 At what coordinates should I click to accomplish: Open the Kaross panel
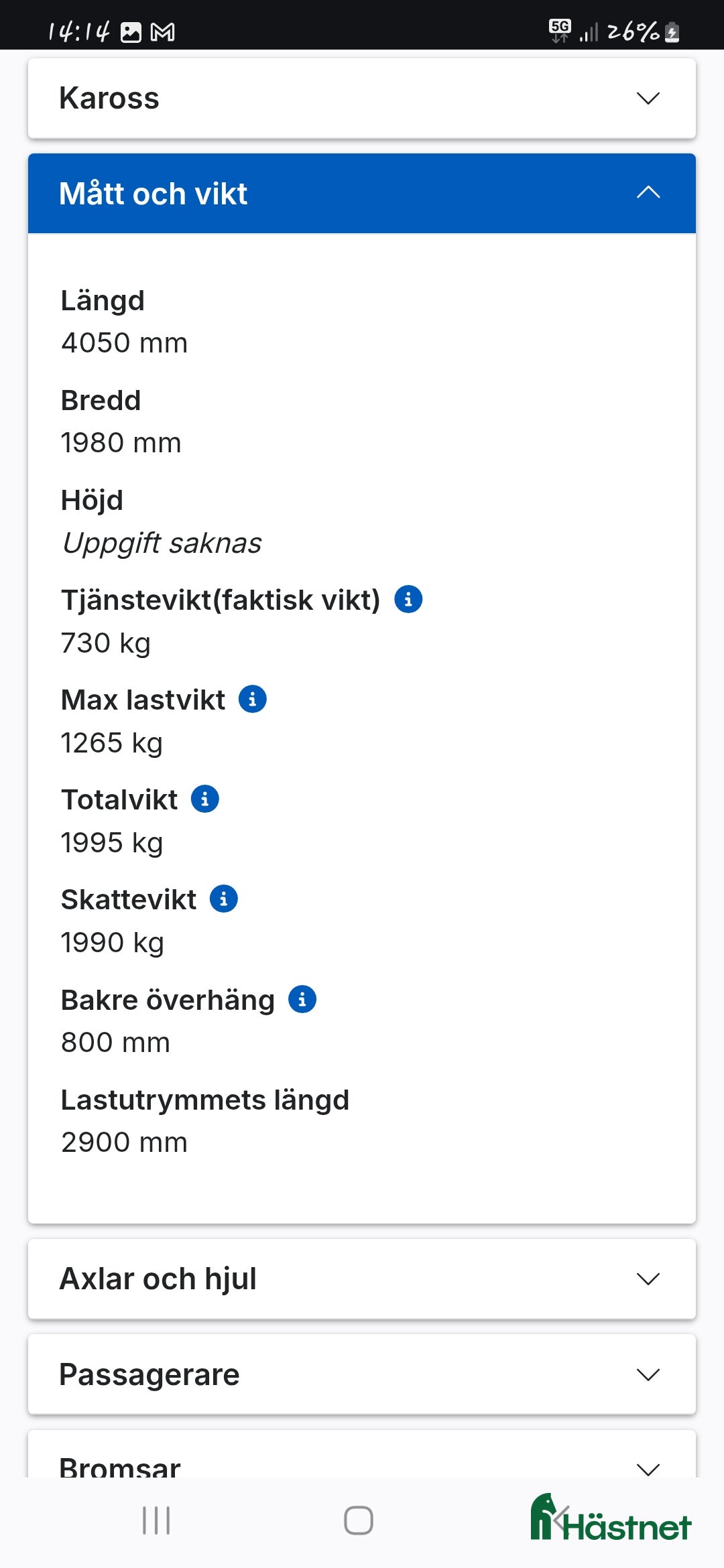click(x=362, y=98)
